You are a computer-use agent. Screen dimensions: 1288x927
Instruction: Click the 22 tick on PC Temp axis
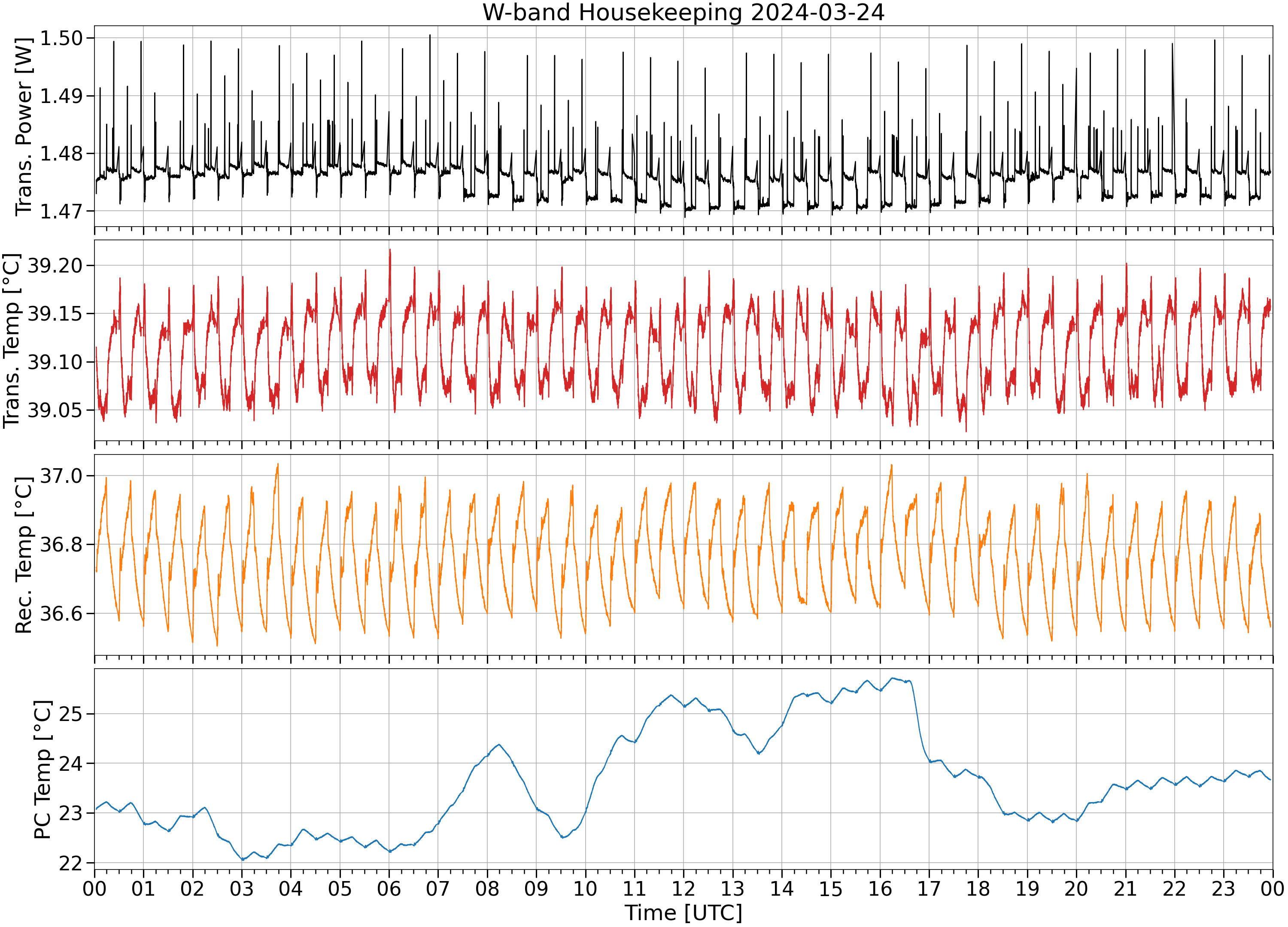(70, 863)
